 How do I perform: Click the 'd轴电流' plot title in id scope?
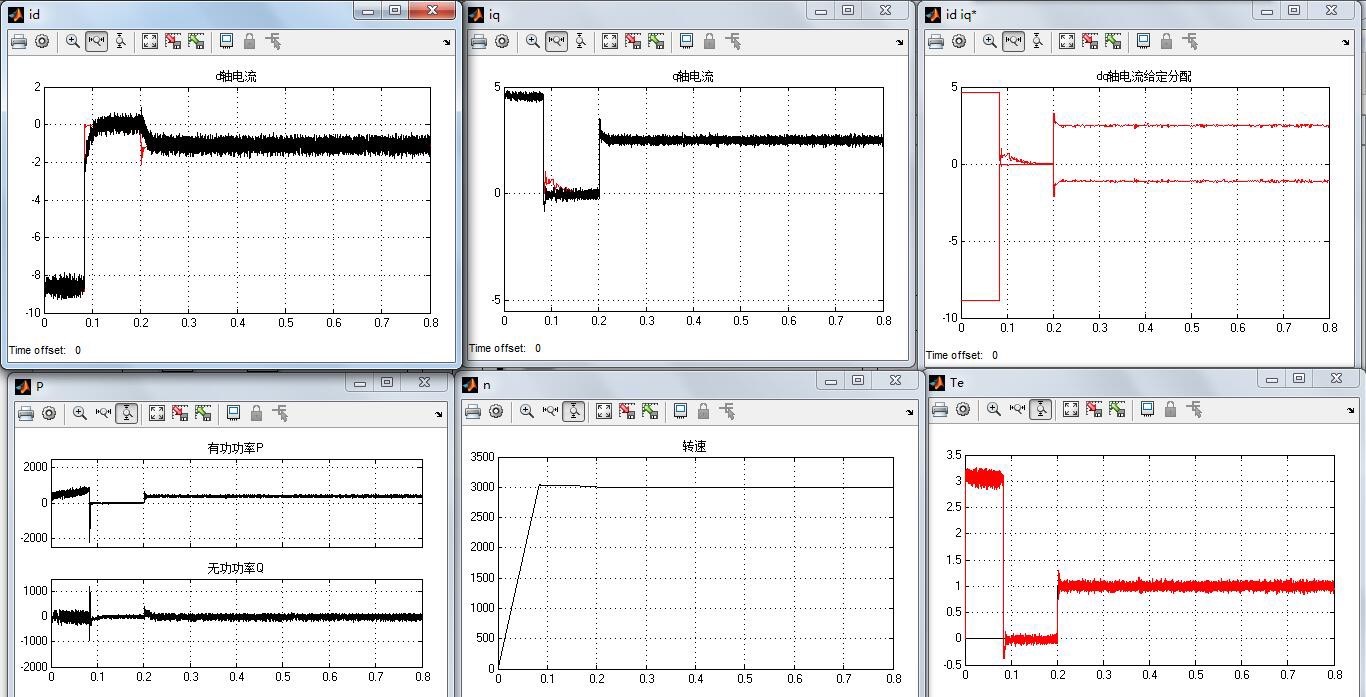coord(237,76)
